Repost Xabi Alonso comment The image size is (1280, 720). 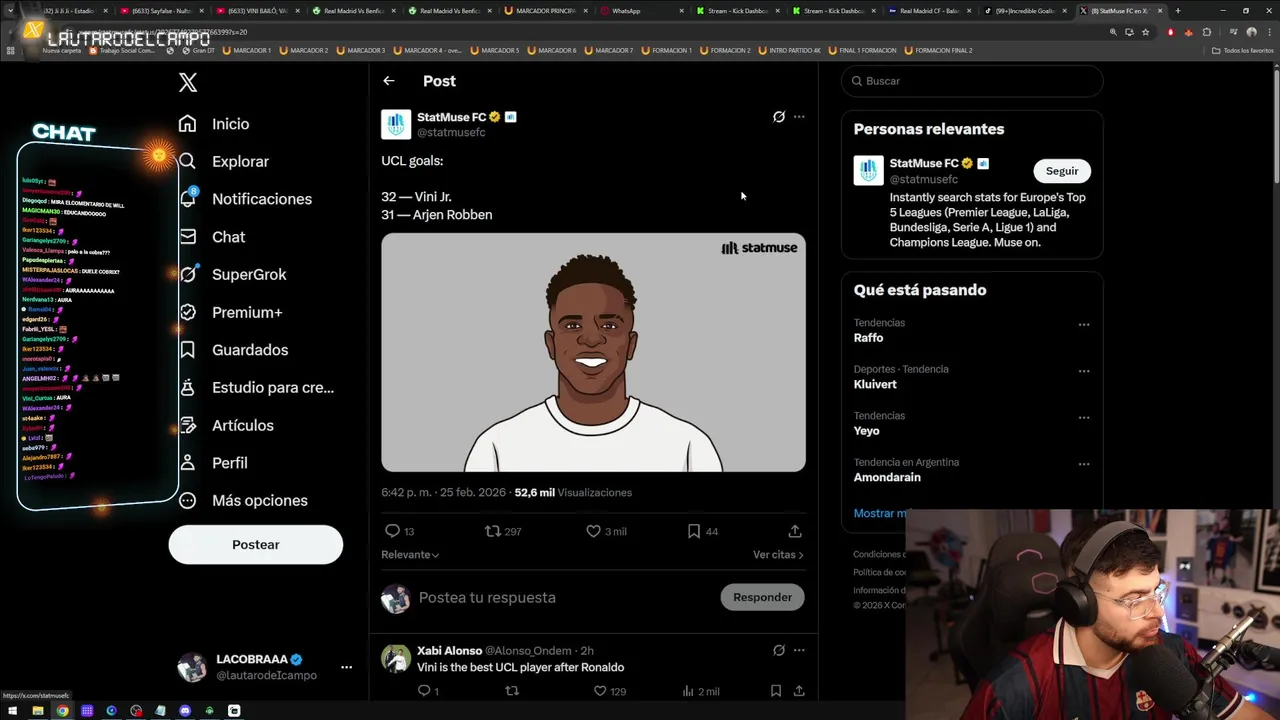tap(512, 691)
